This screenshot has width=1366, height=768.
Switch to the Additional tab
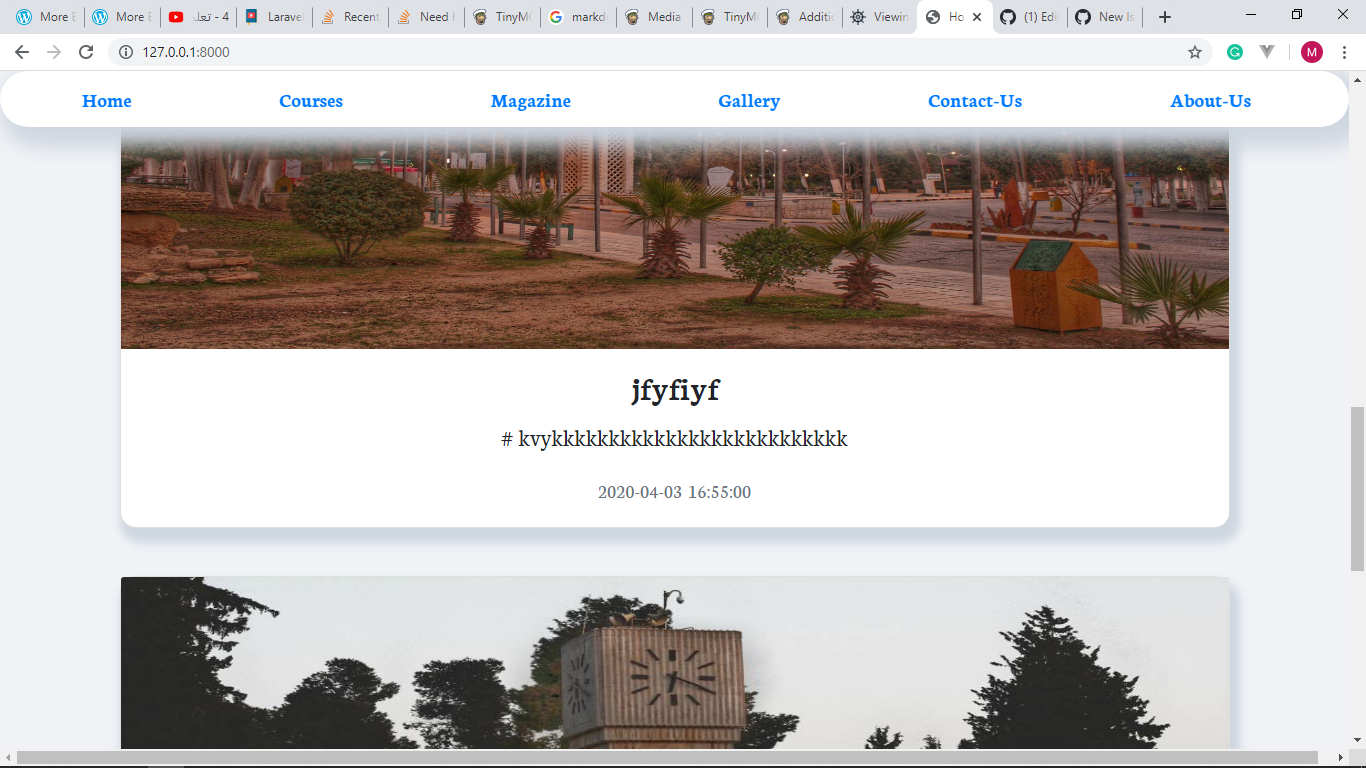point(806,17)
